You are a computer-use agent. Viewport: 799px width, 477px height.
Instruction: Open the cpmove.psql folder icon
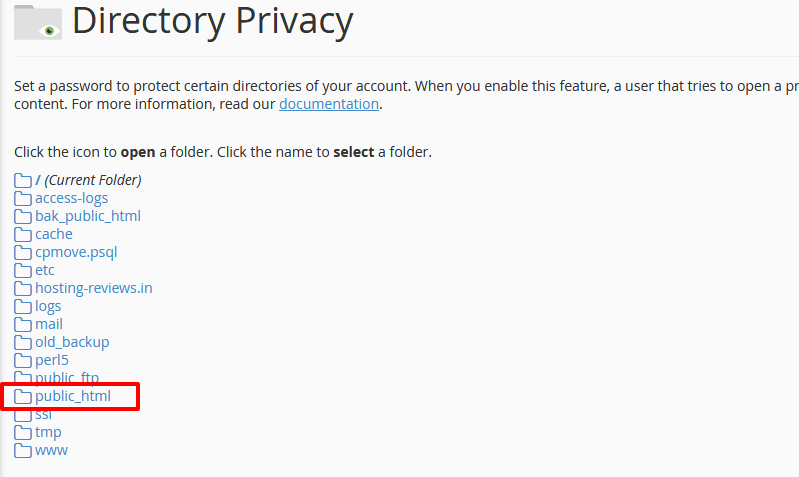[22, 253]
